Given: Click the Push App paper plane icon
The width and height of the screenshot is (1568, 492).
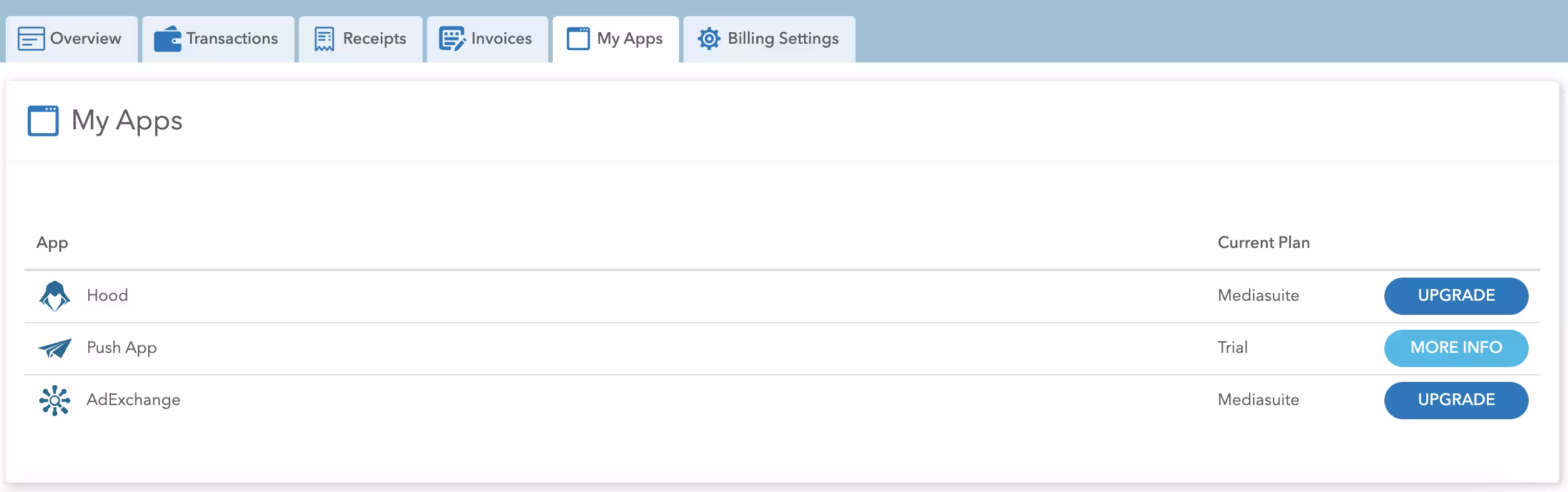Looking at the screenshot, I should pos(55,348).
